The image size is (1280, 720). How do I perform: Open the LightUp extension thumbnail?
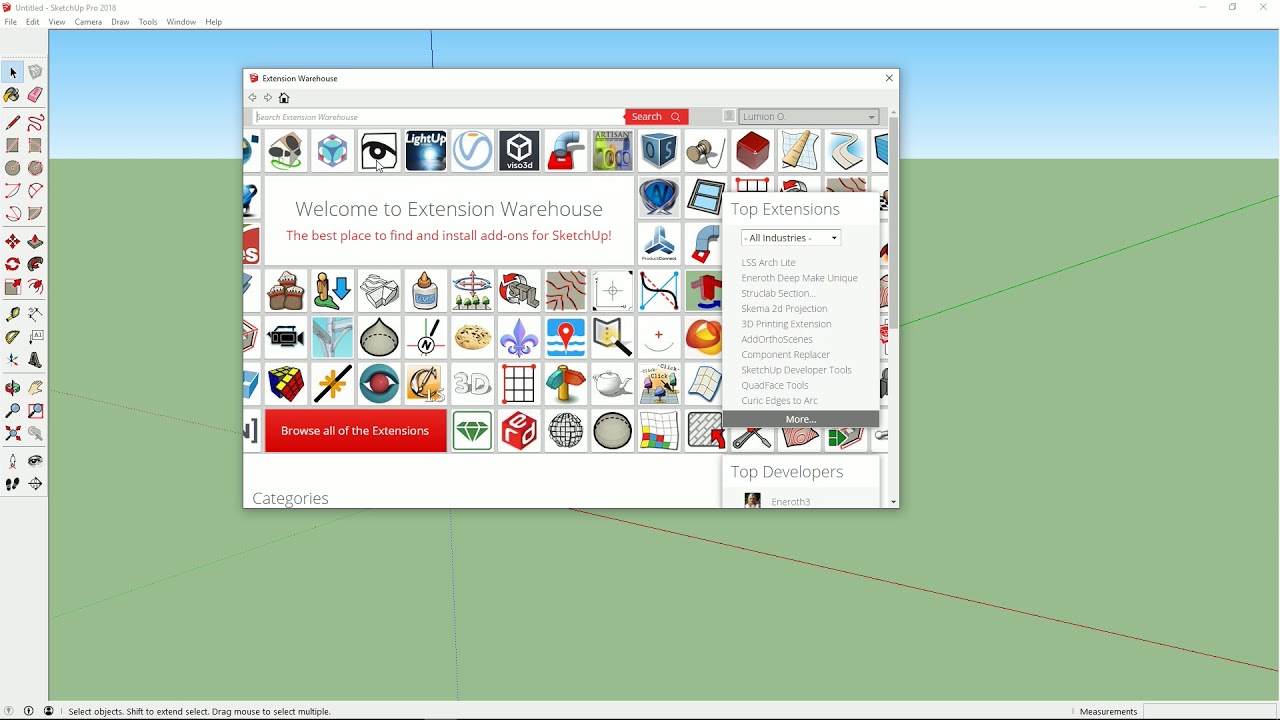click(x=426, y=151)
